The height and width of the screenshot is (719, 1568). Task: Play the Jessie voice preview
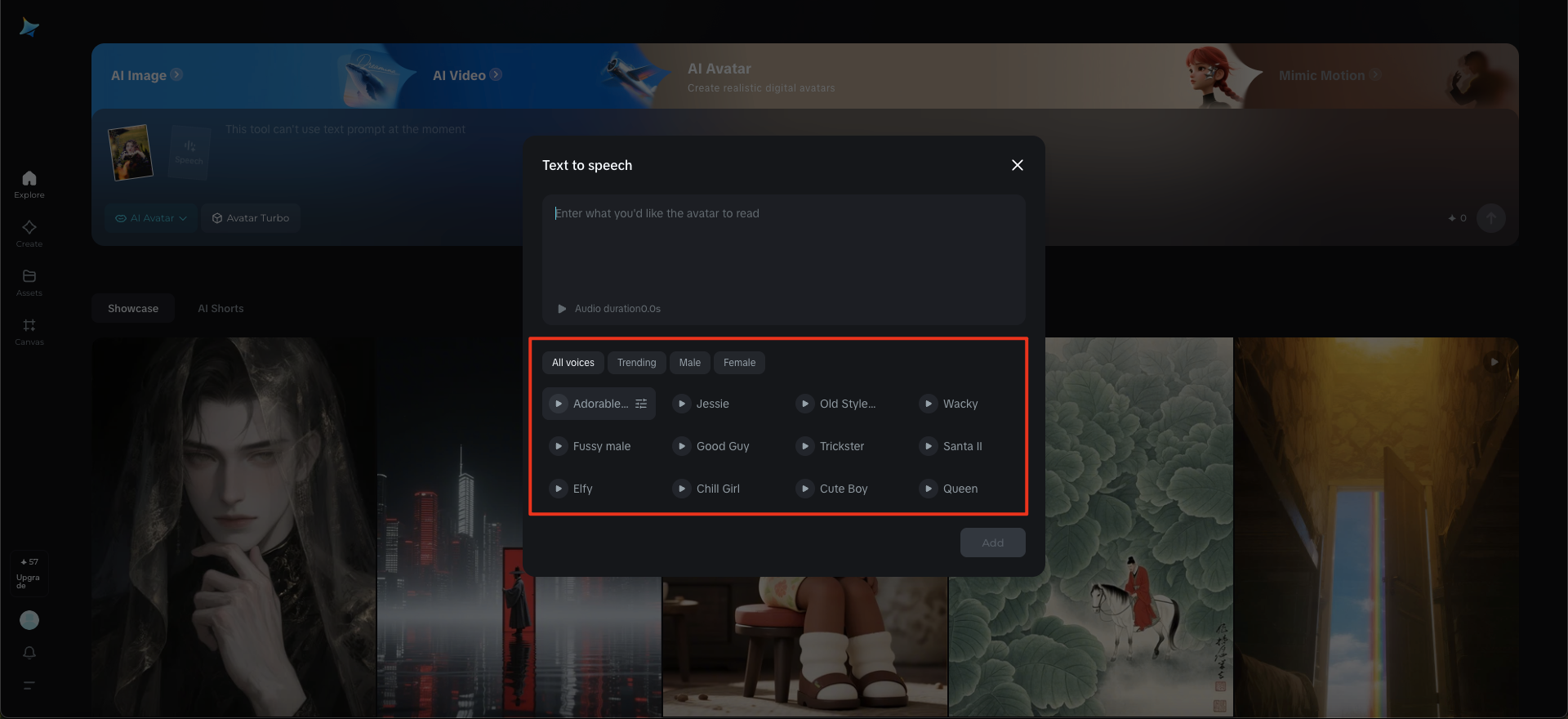682,404
